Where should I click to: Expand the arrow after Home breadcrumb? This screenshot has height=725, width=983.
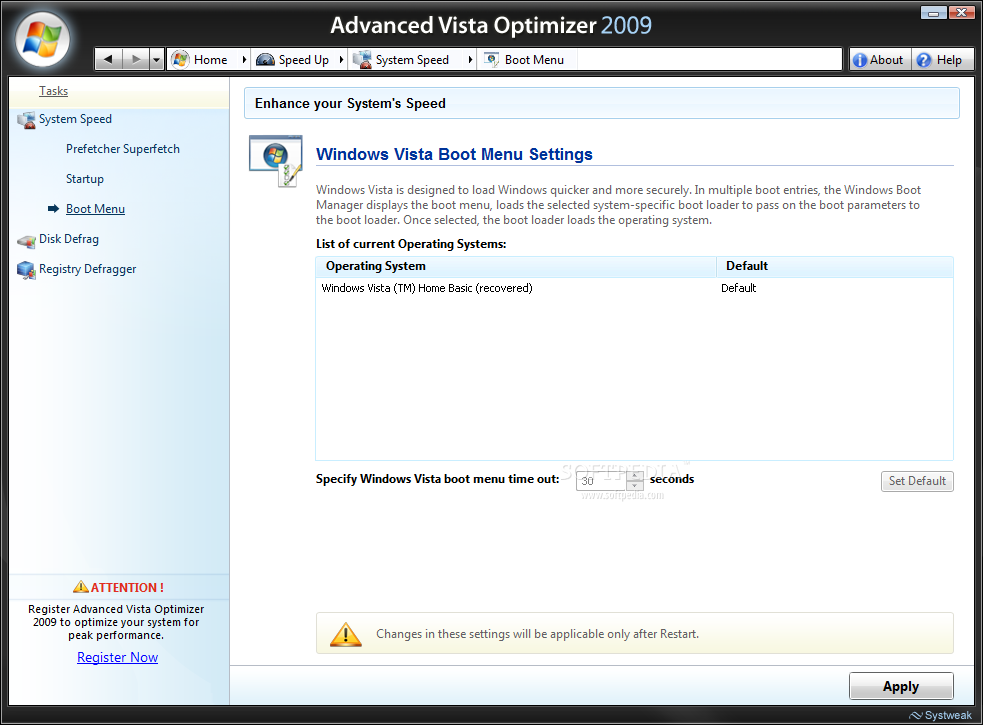click(244, 60)
